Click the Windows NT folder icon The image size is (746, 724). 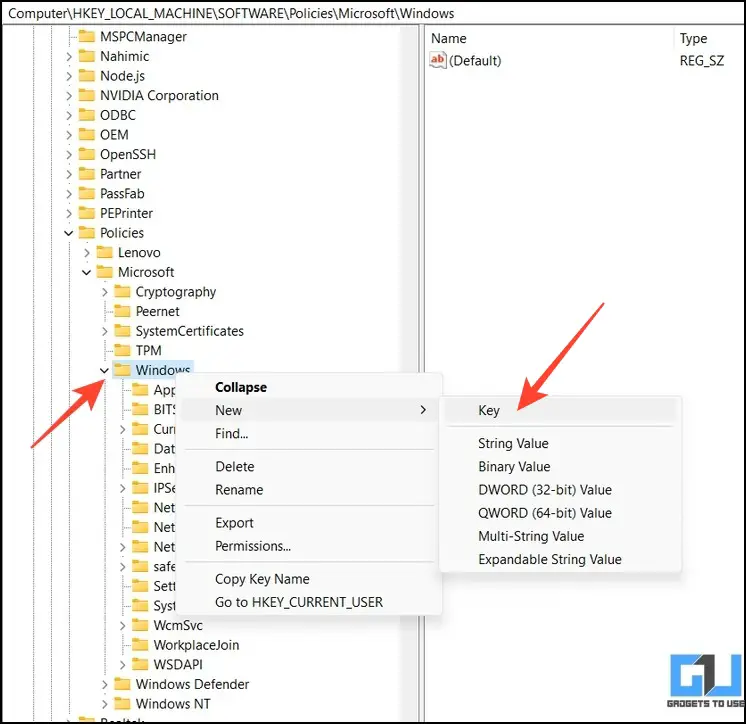(122, 704)
